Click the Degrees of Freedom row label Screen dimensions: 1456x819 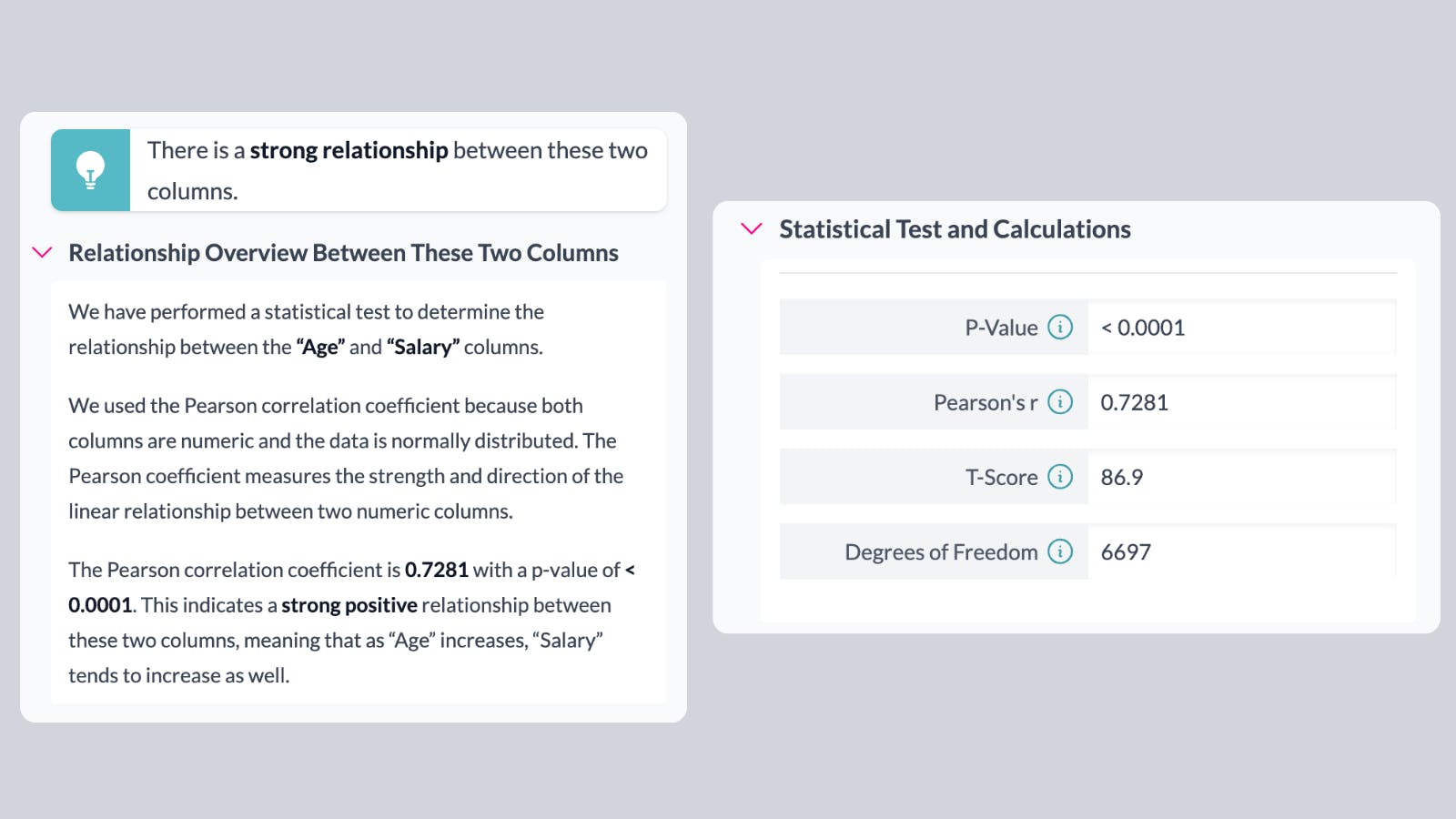[941, 552]
